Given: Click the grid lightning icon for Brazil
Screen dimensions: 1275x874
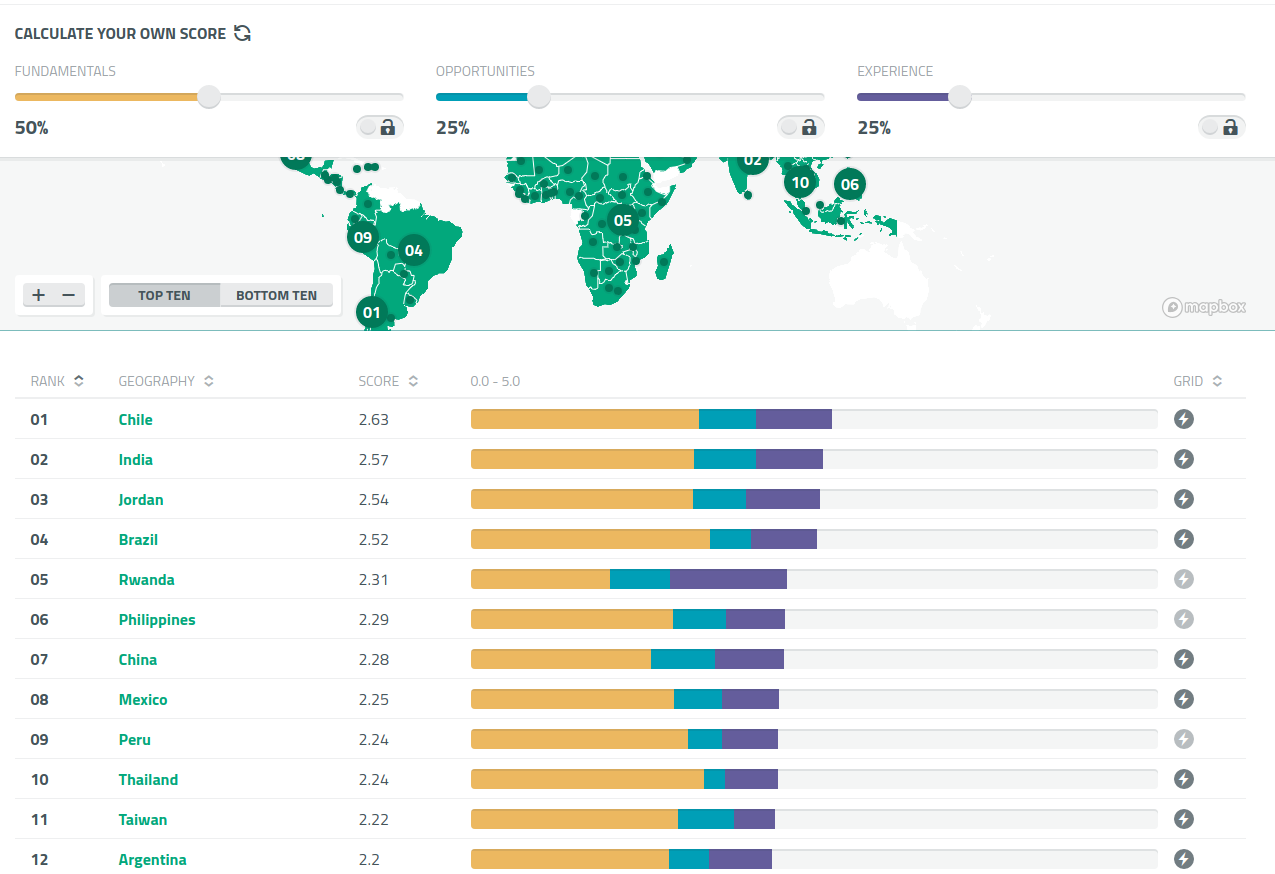Looking at the screenshot, I should (1183, 539).
